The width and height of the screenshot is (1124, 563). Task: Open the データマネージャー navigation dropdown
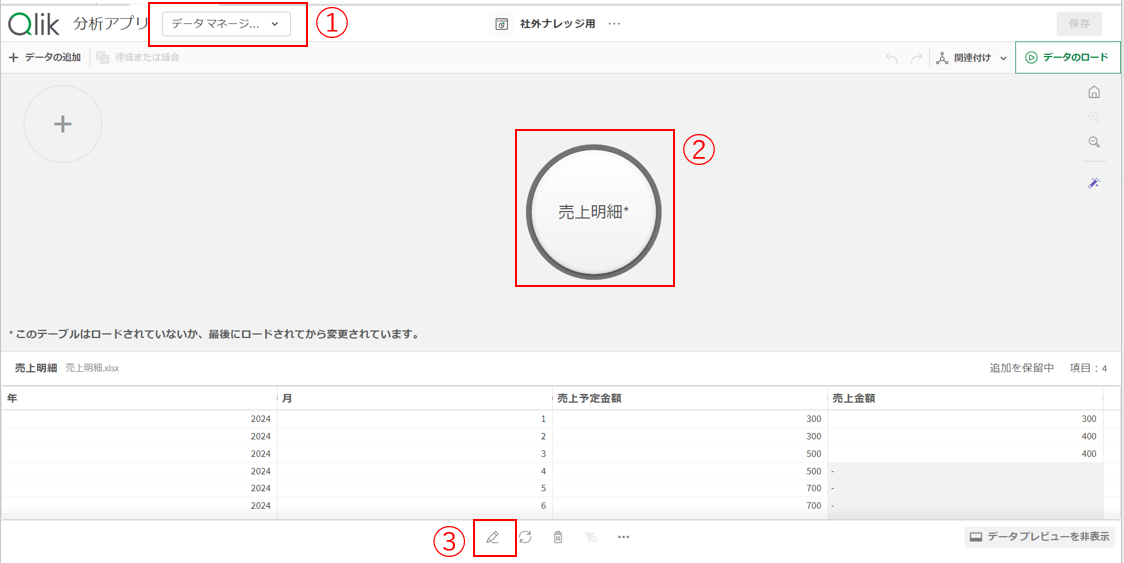[x=226, y=24]
